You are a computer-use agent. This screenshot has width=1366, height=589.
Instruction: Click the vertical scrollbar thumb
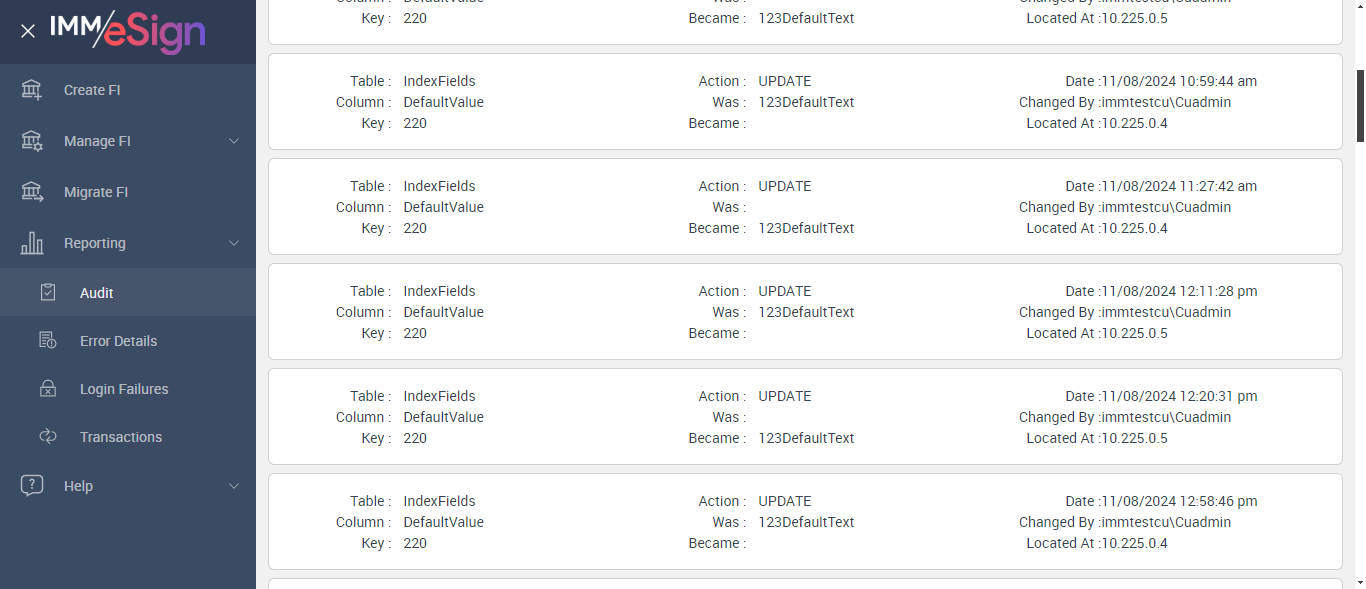(1360, 106)
